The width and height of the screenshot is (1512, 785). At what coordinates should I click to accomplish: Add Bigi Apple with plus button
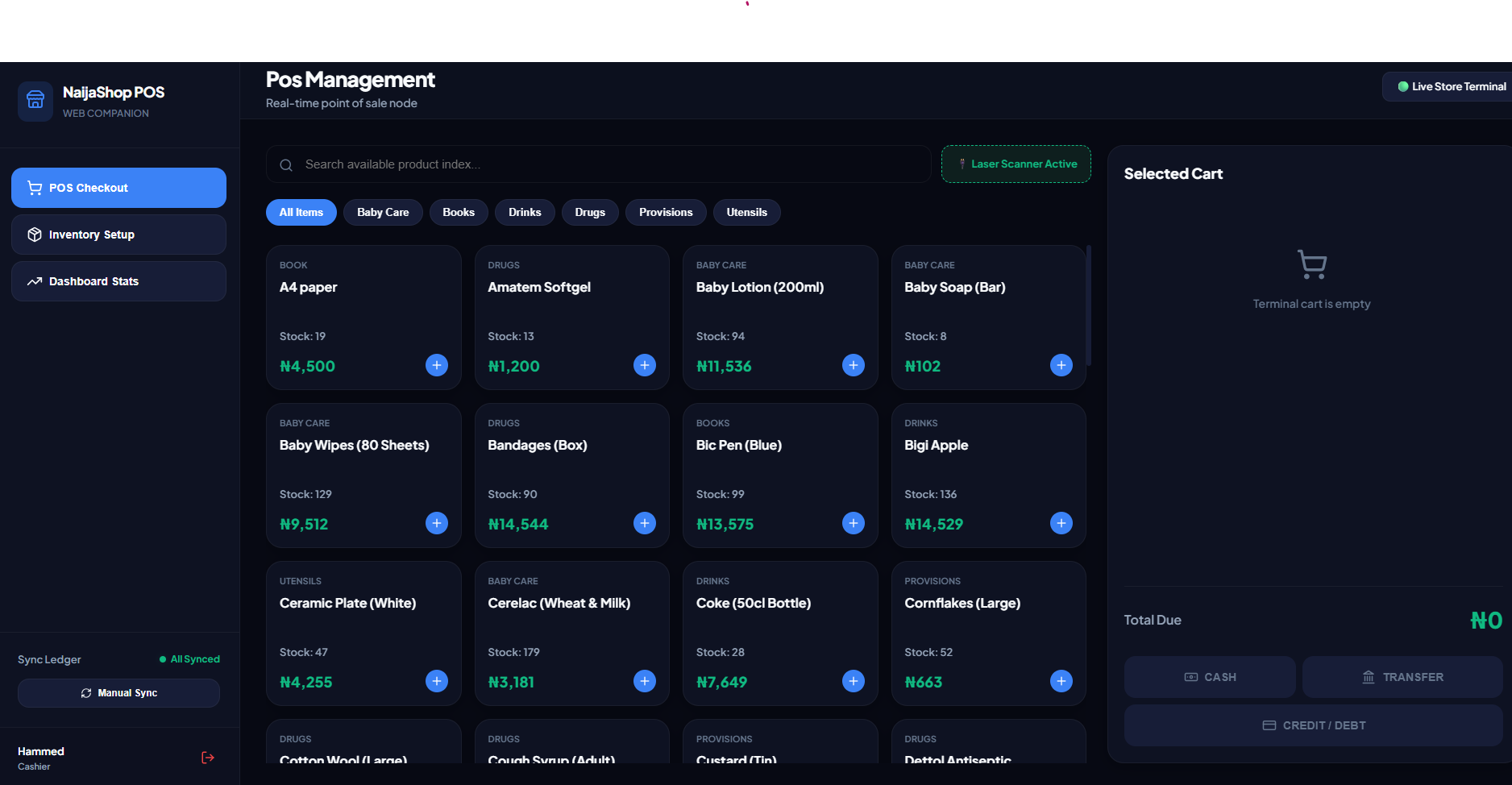(x=1061, y=523)
